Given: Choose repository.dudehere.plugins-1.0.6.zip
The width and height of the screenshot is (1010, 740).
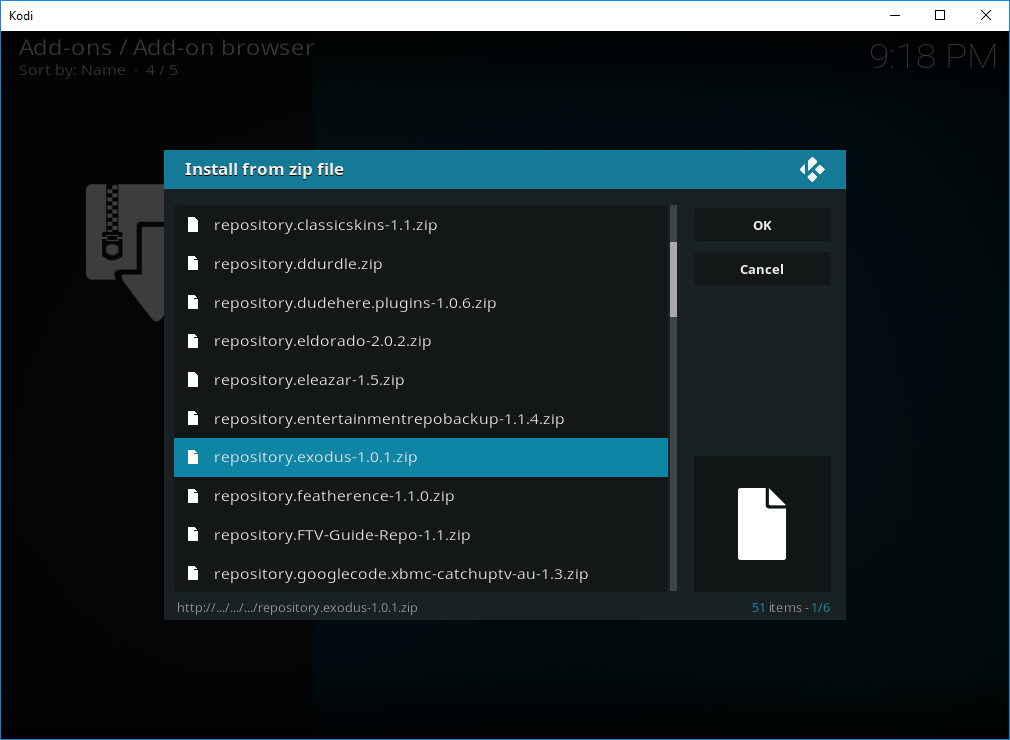Looking at the screenshot, I should tap(421, 303).
